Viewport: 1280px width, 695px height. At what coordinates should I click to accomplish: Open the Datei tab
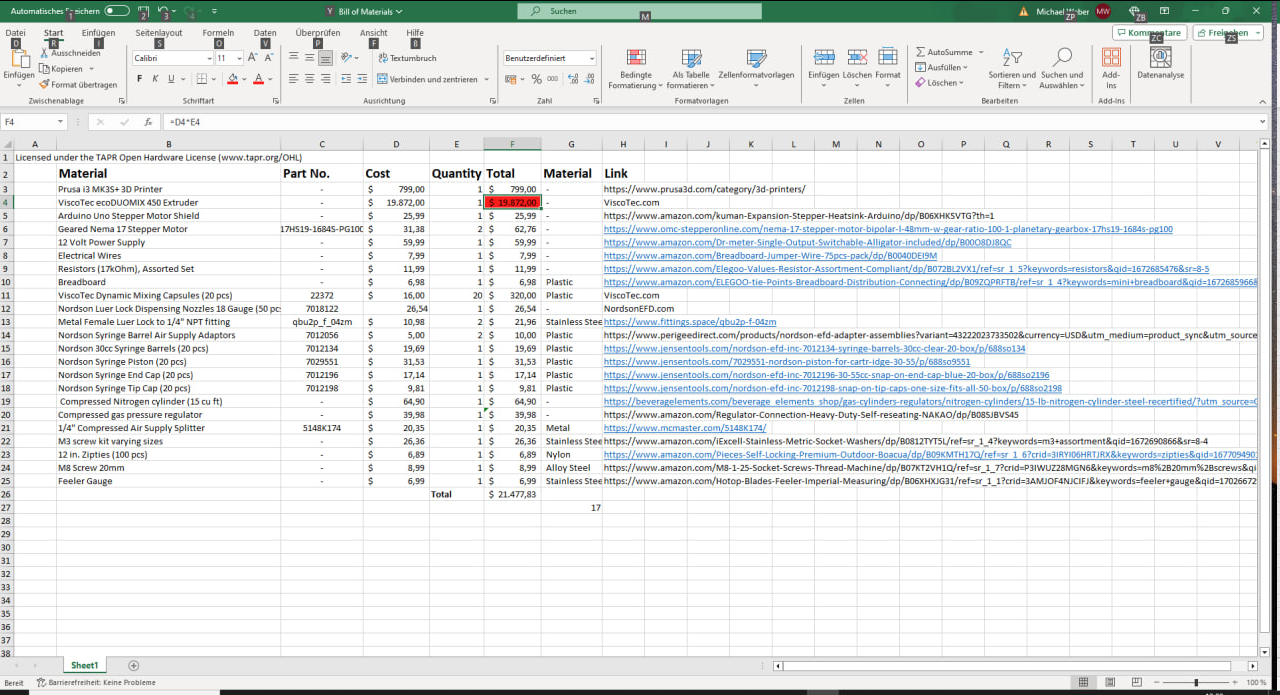tap(16, 33)
